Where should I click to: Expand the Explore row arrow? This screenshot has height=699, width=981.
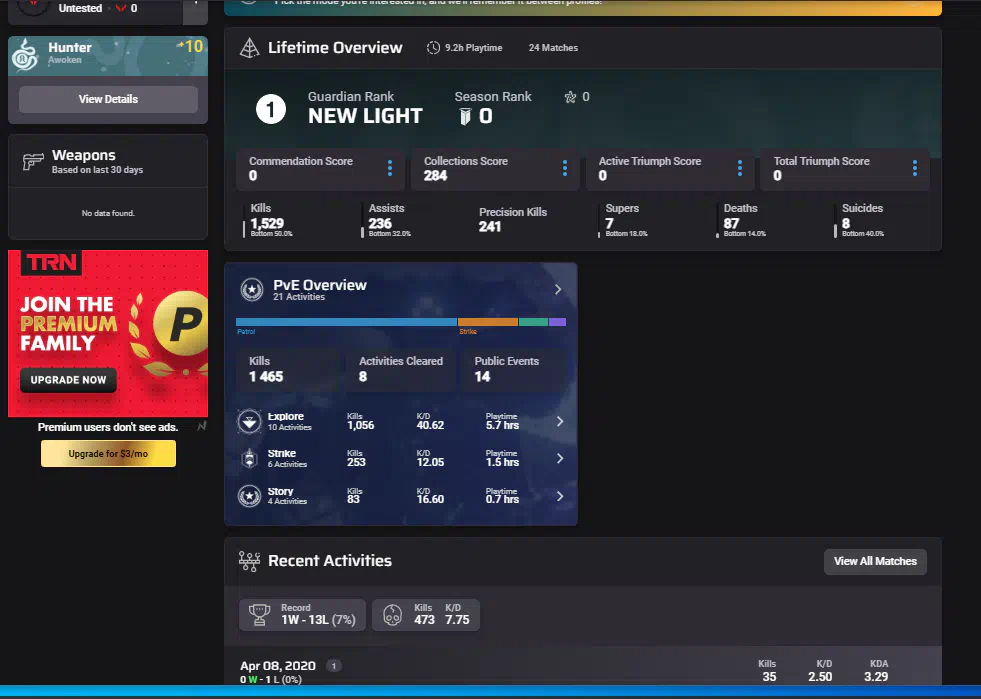tap(559, 421)
